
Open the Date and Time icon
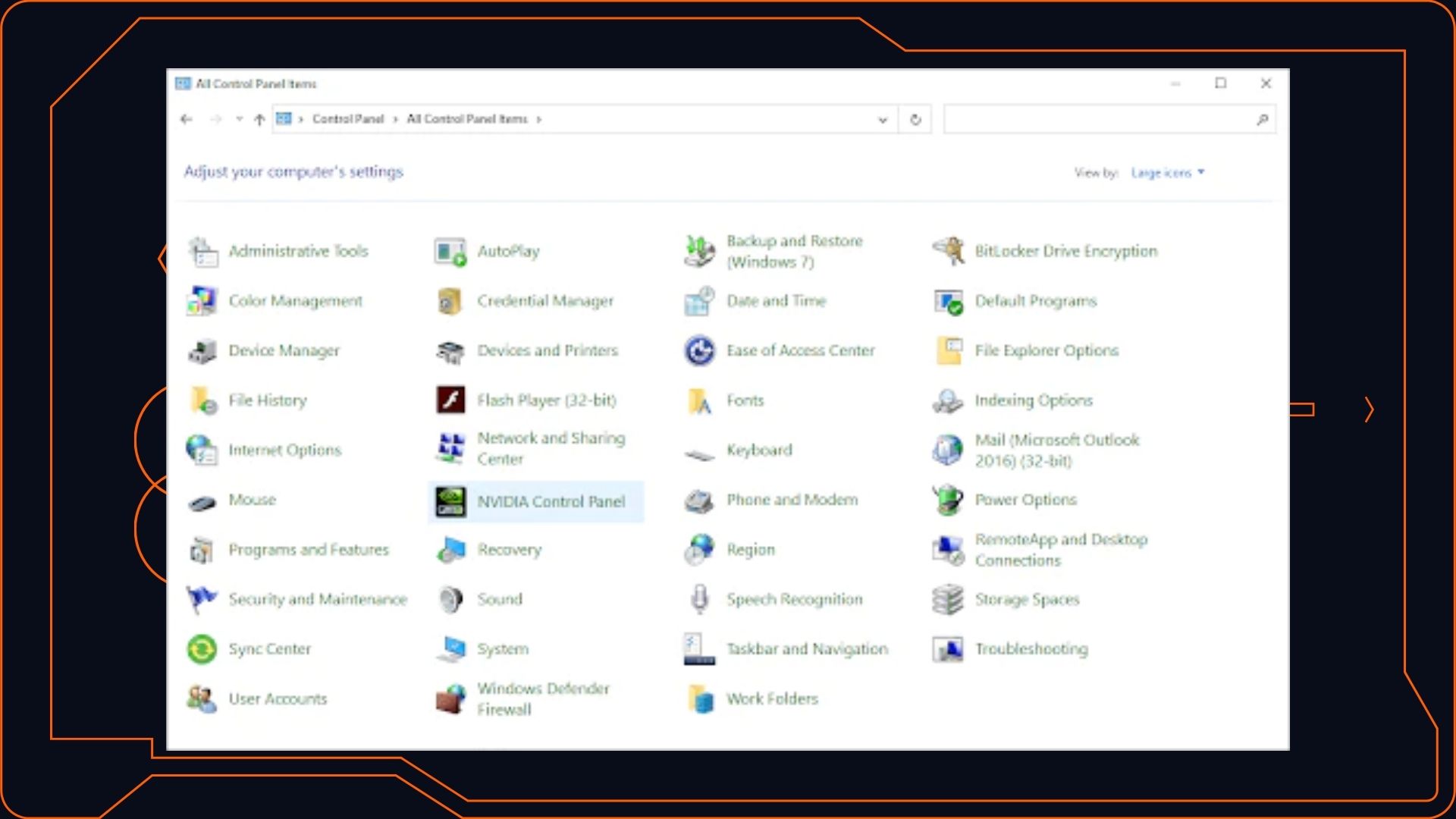(699, 301)
